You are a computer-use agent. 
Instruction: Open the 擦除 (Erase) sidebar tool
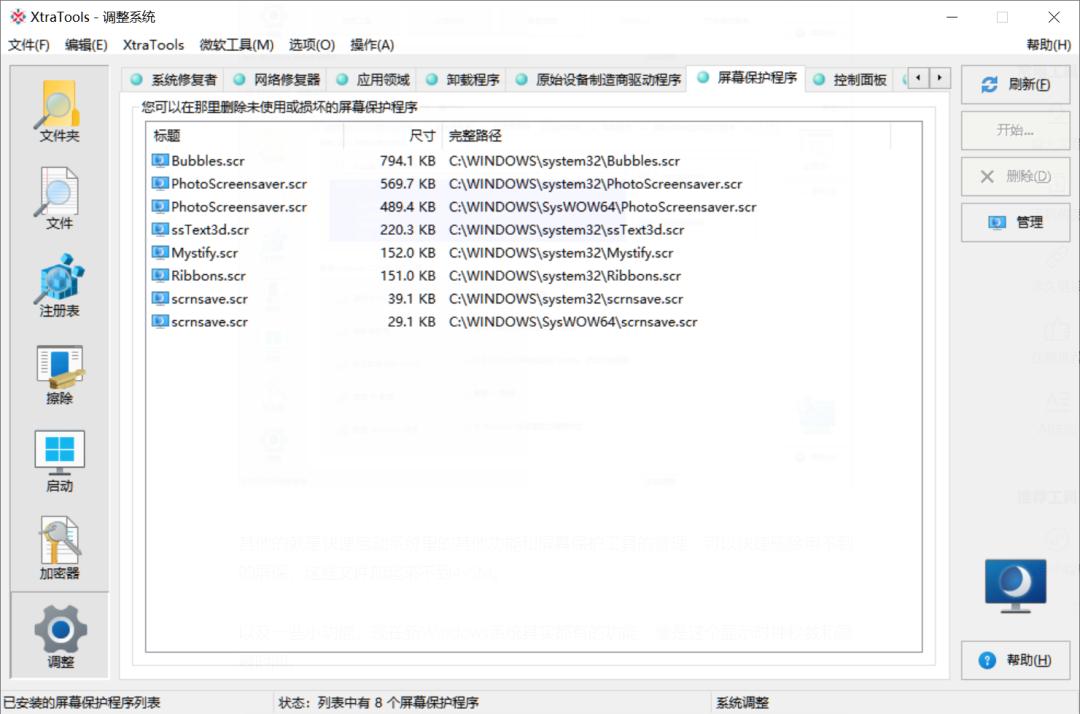click(58, 371)
